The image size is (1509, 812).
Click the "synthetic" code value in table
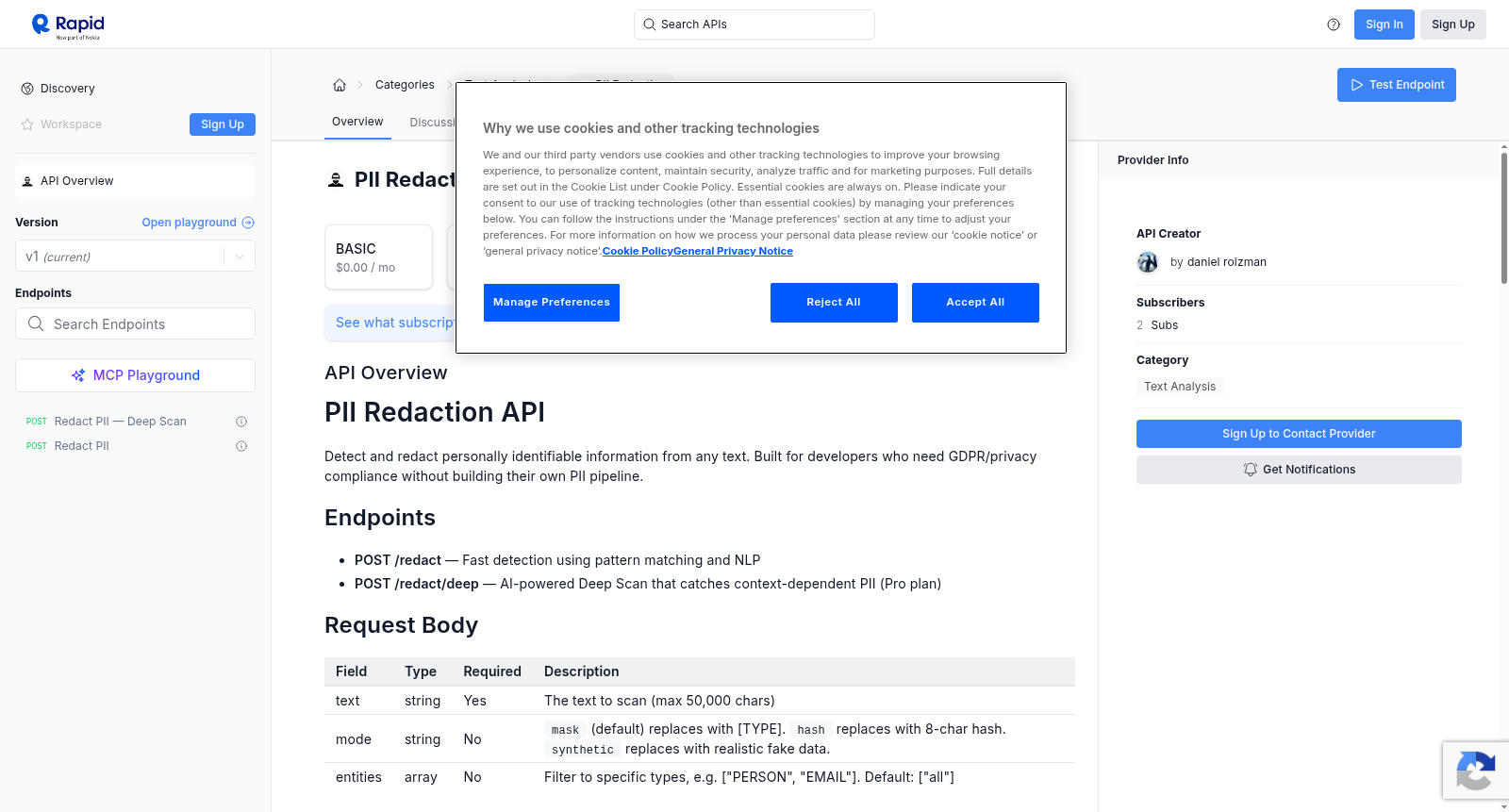point(583,750)
